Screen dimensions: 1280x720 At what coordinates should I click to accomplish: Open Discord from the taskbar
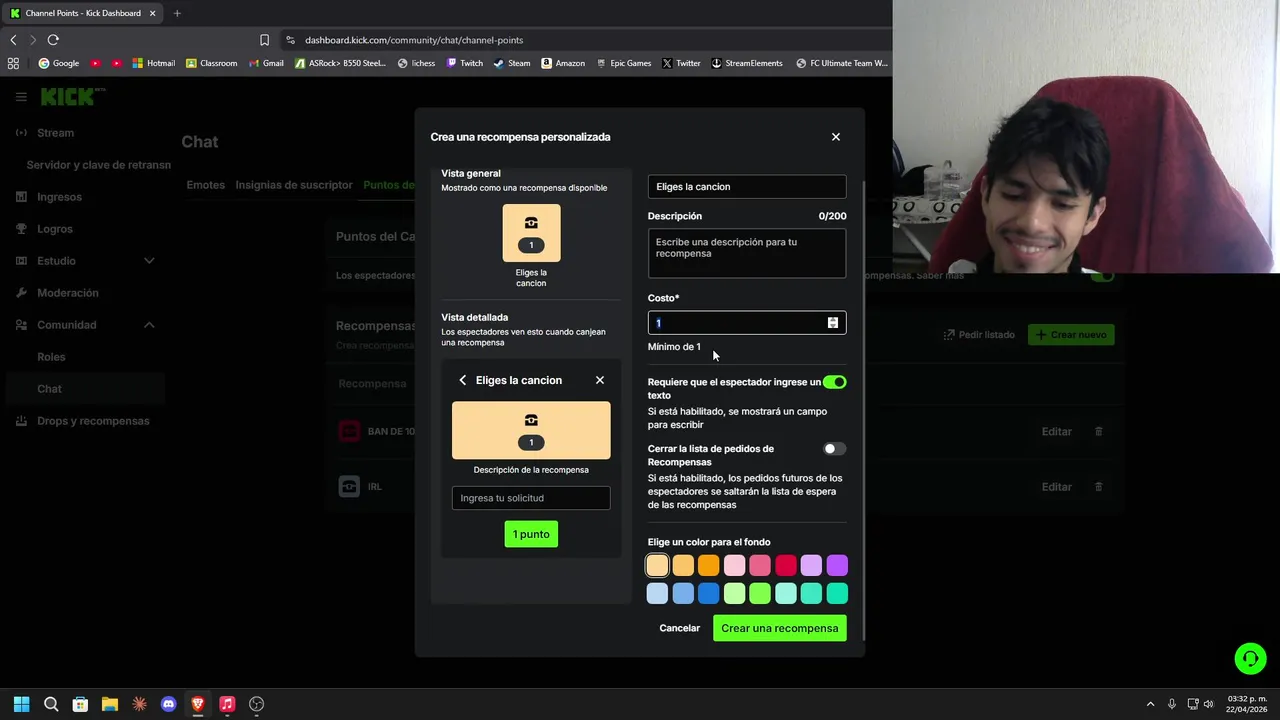click(168, 704)
